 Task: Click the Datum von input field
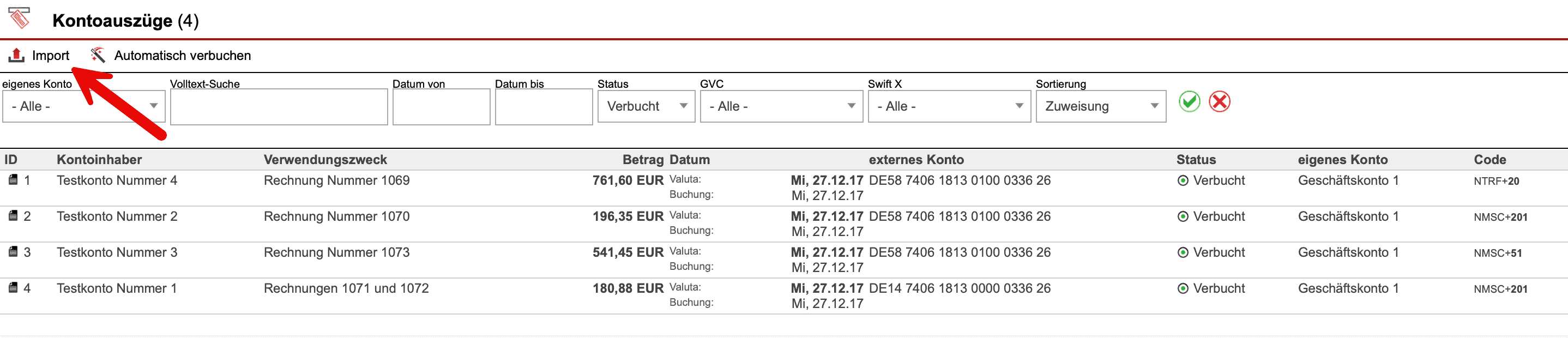[441, 107]
